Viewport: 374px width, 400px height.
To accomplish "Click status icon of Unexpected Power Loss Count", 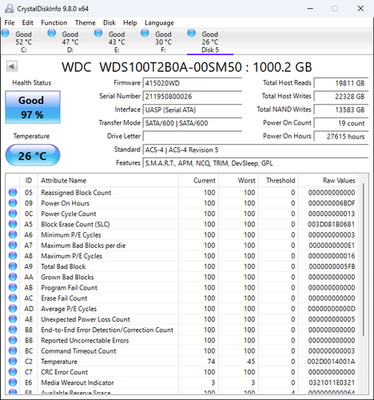I will point(13,319).
